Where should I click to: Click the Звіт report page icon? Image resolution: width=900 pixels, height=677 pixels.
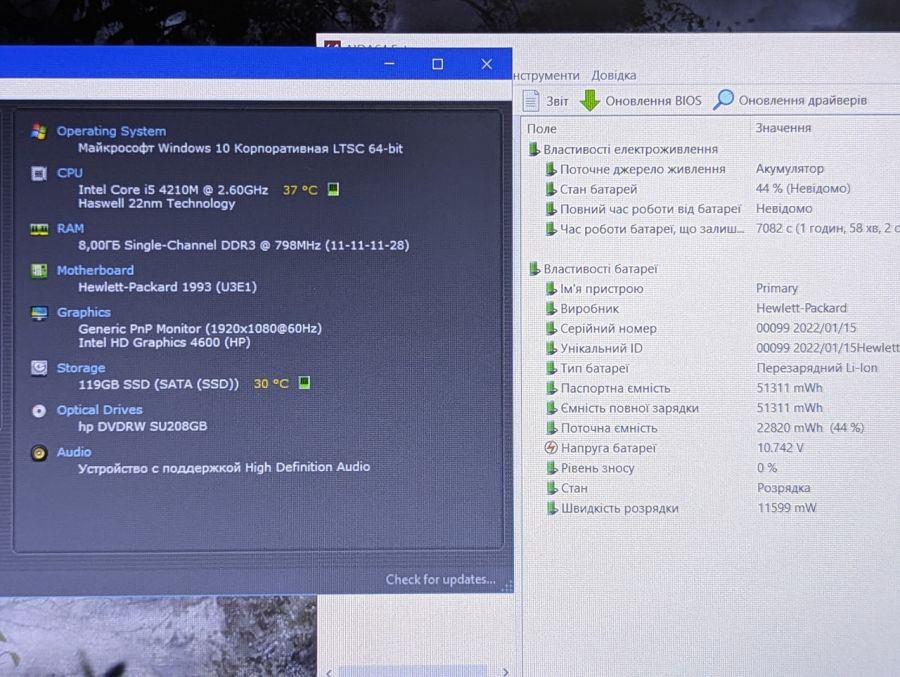point(531,100)
